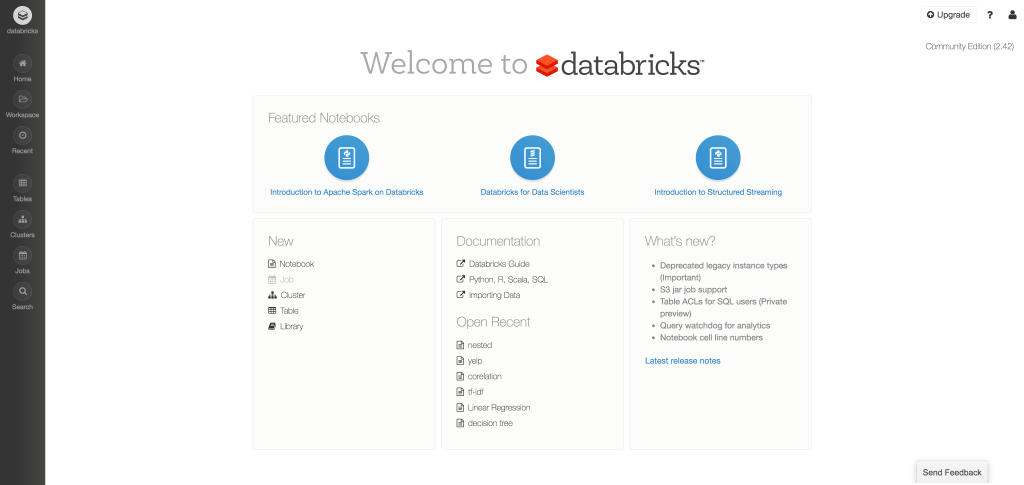Viewport: 1024px width, 485px height.
Task: Click Community Edition (2.42) text
Action: pos(970,46)
